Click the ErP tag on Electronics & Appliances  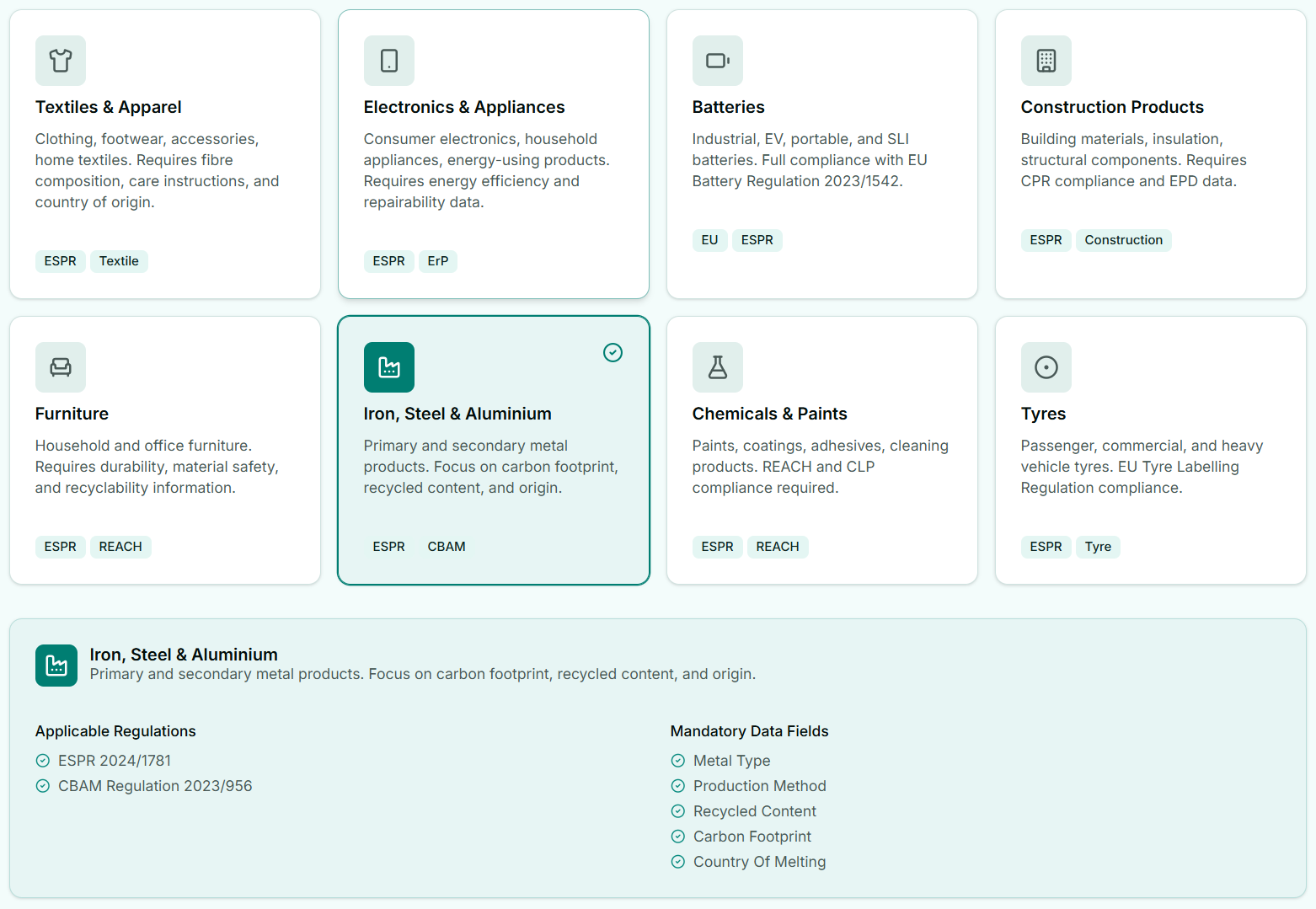coord(437,261)
